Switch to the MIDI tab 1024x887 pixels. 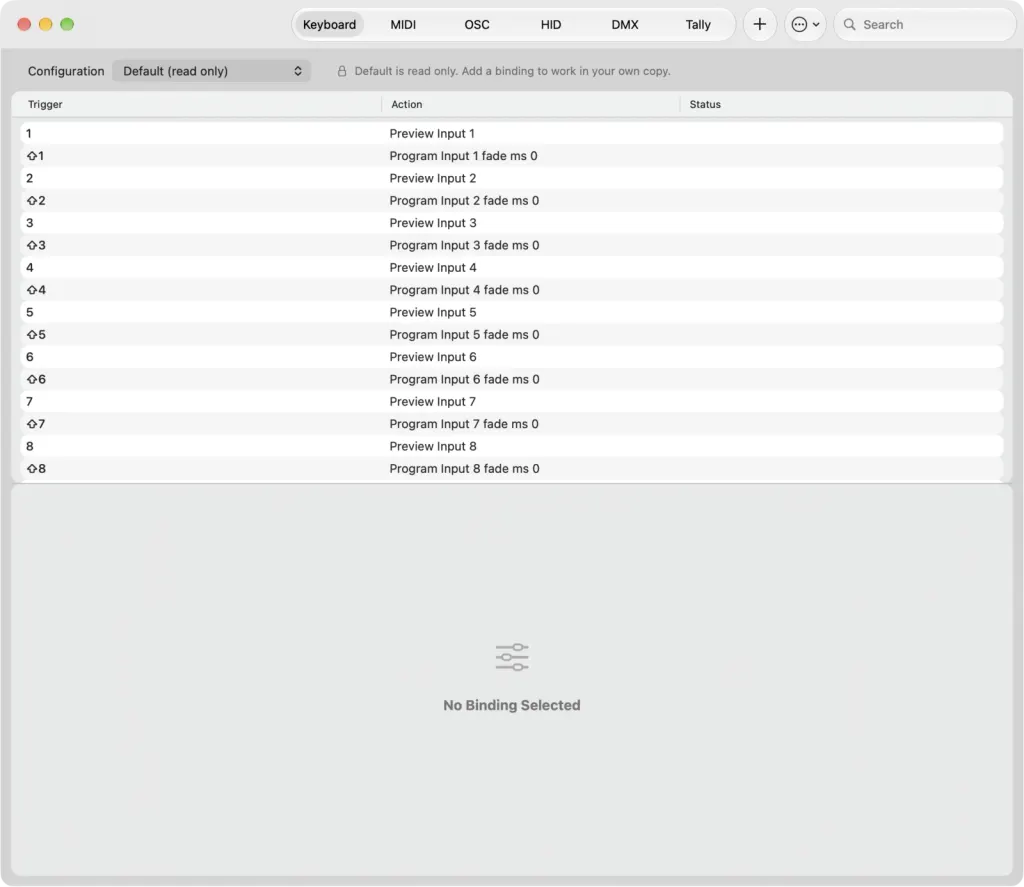(403, 25)
